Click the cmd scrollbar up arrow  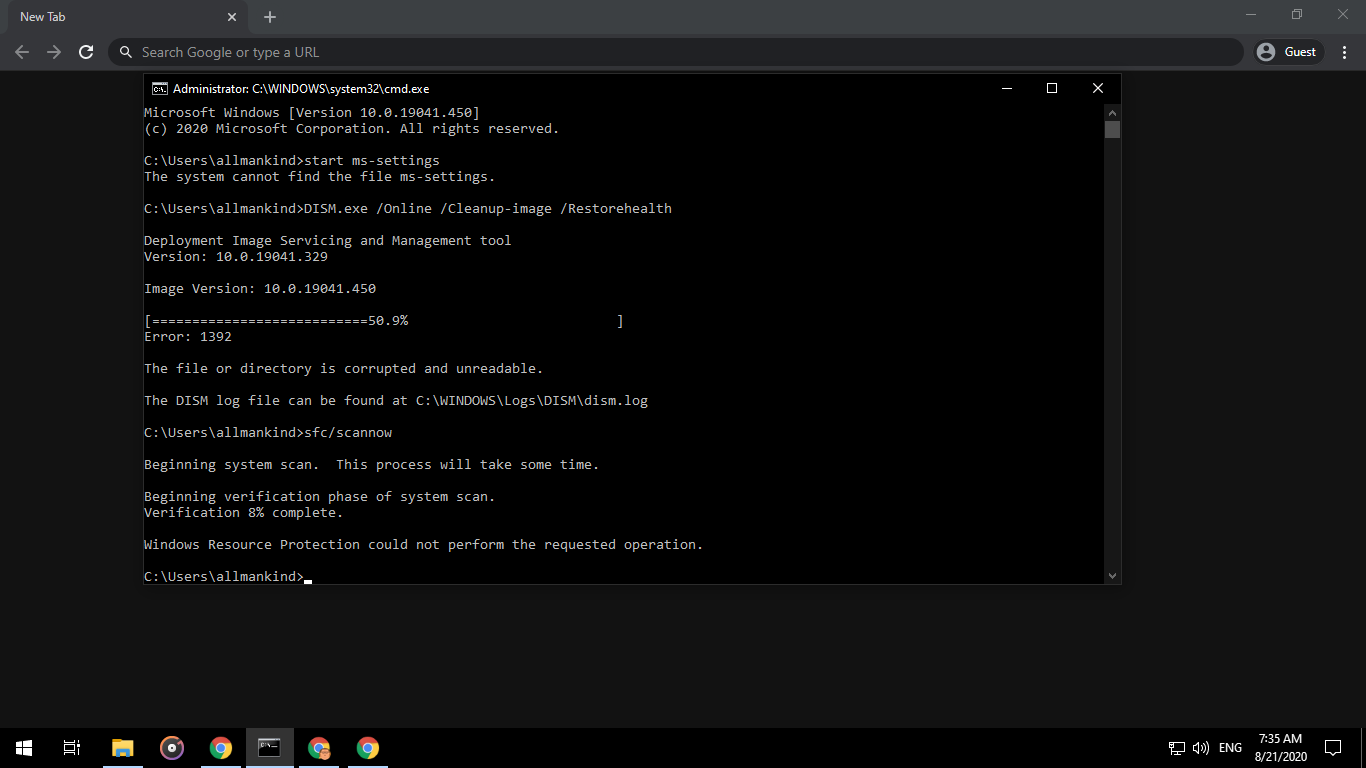pyautogui.click(x=1112, y=113)
